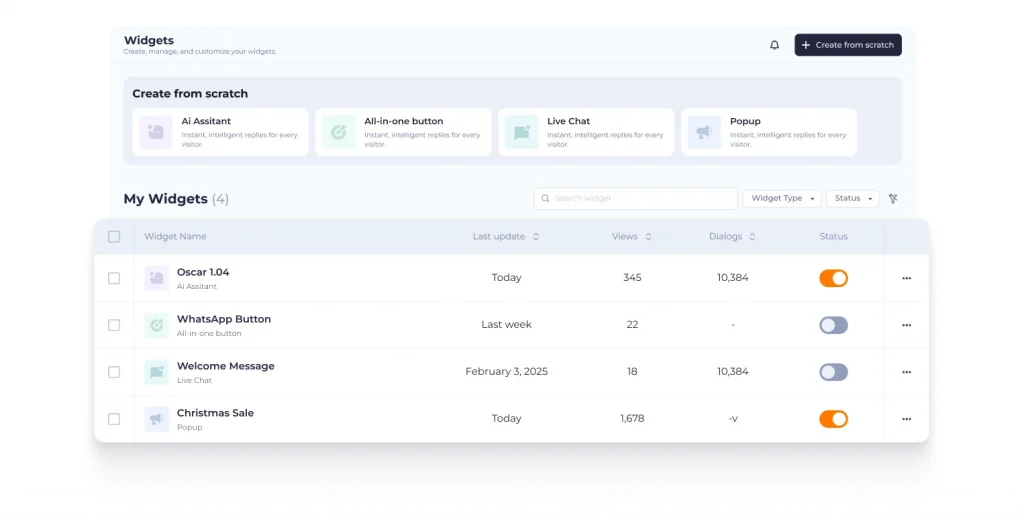
Task: Open three-dot menu for Christmas Sale
Action: coord(906,419)
